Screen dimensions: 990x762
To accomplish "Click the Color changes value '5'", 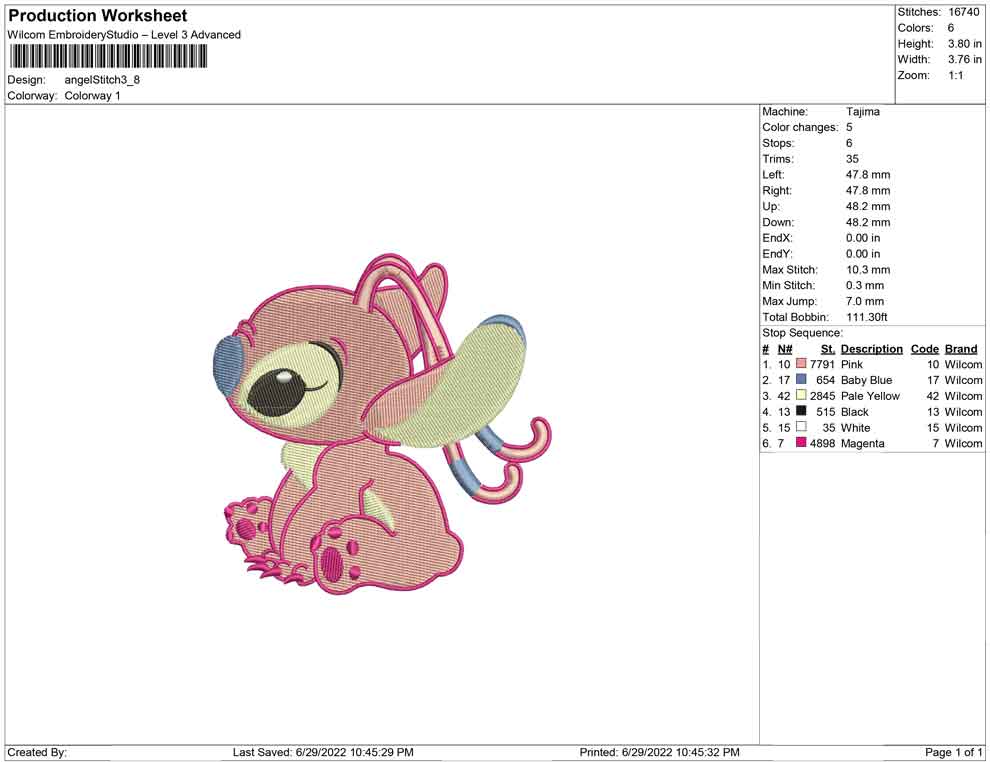I will [849, 128].
